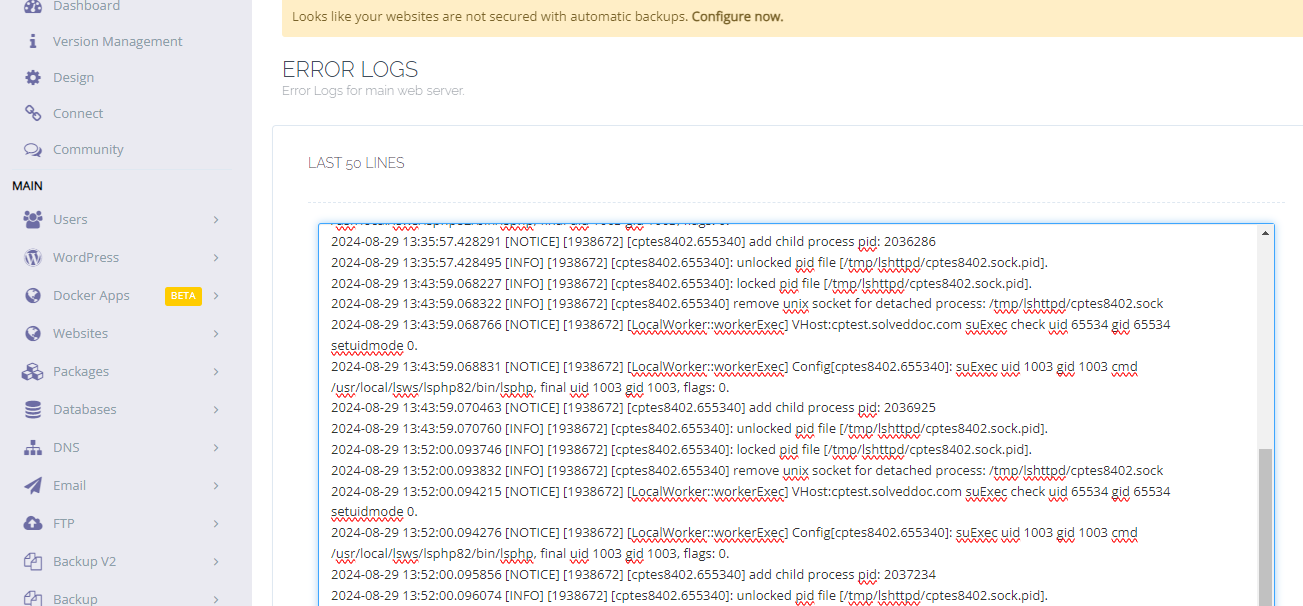This screenshot has height=606, width=1303.
Task: Click the FTP cloud upload icon
Action: [x=31, y=523]
